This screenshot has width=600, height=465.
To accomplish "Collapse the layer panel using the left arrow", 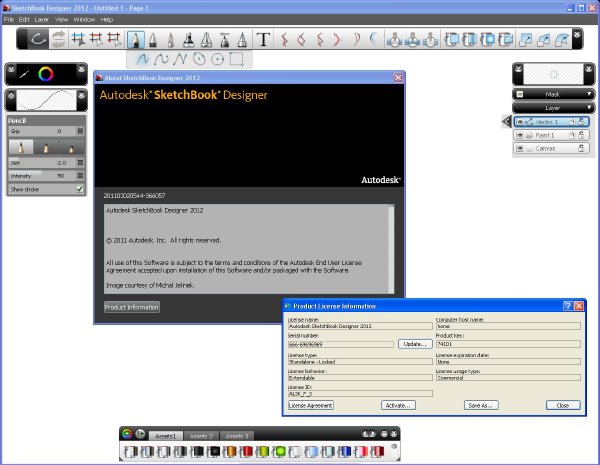I will pyautogui.click(x=507, y=122).
